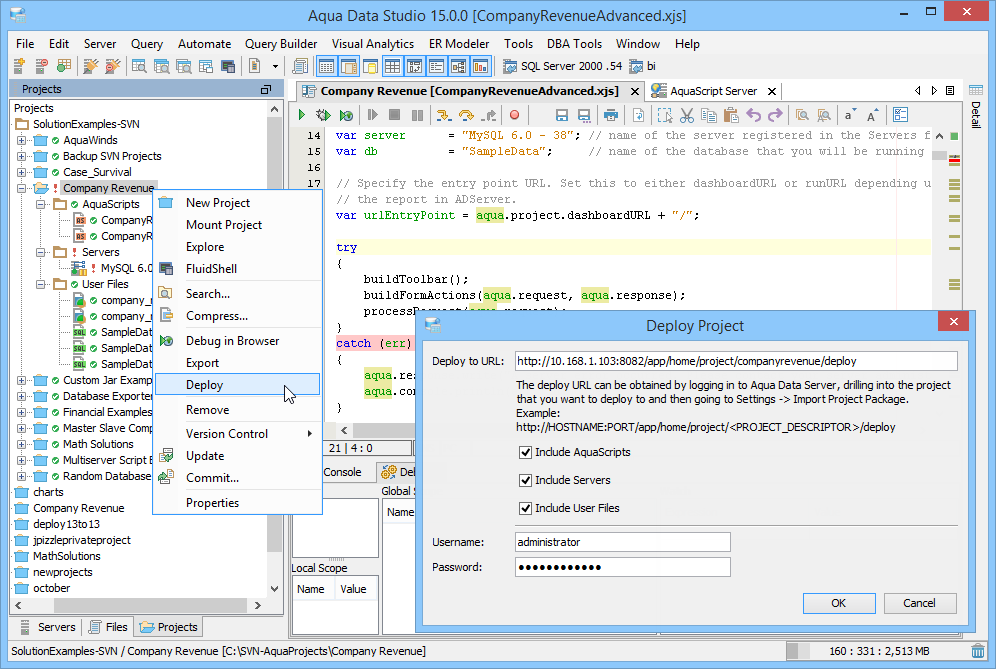Image resolution: width=996 pixels, height=669 pixels.
Task: Click the Detail panel icon at top right
Action: click(976, 90)
